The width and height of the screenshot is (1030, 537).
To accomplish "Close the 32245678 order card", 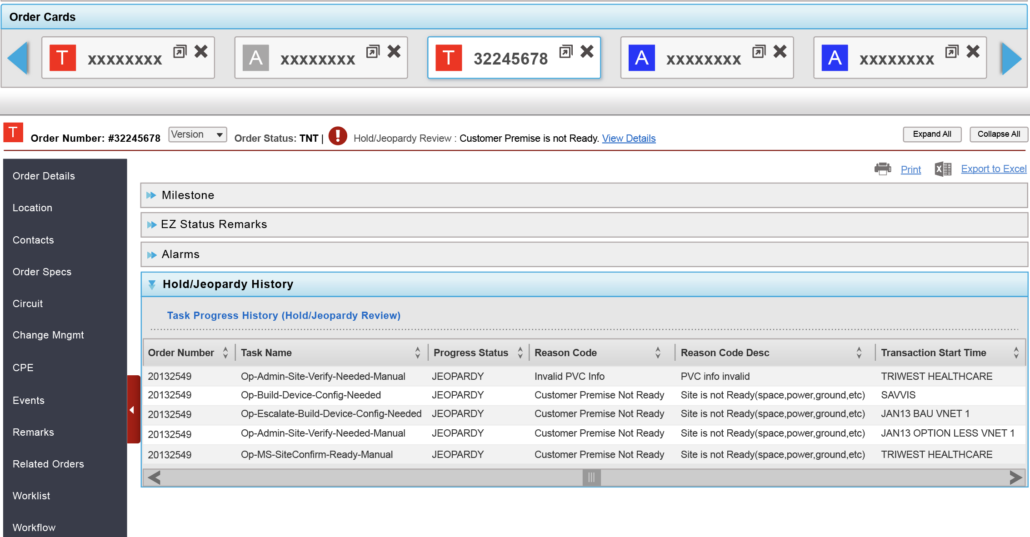I will point(587,52).
